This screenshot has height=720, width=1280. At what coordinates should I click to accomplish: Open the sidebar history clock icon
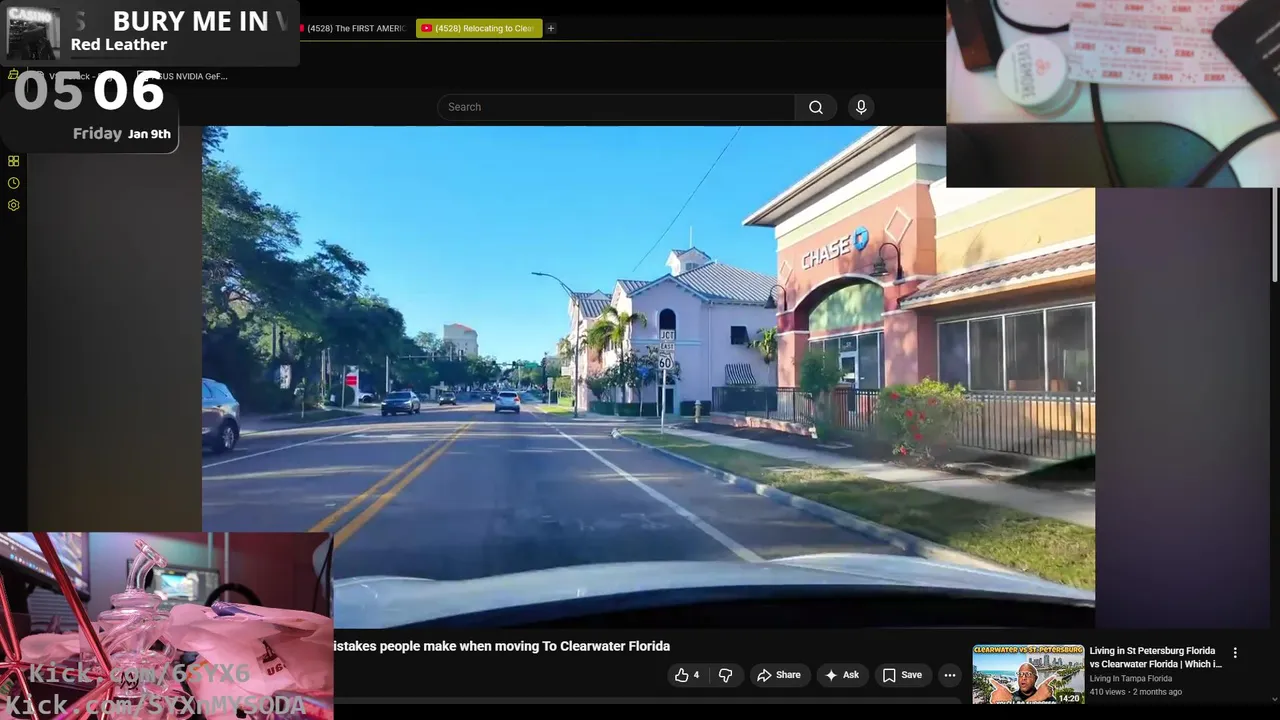13,183
